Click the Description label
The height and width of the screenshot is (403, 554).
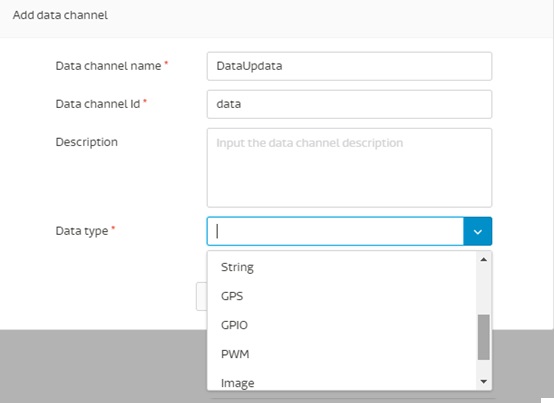point(87,142)
